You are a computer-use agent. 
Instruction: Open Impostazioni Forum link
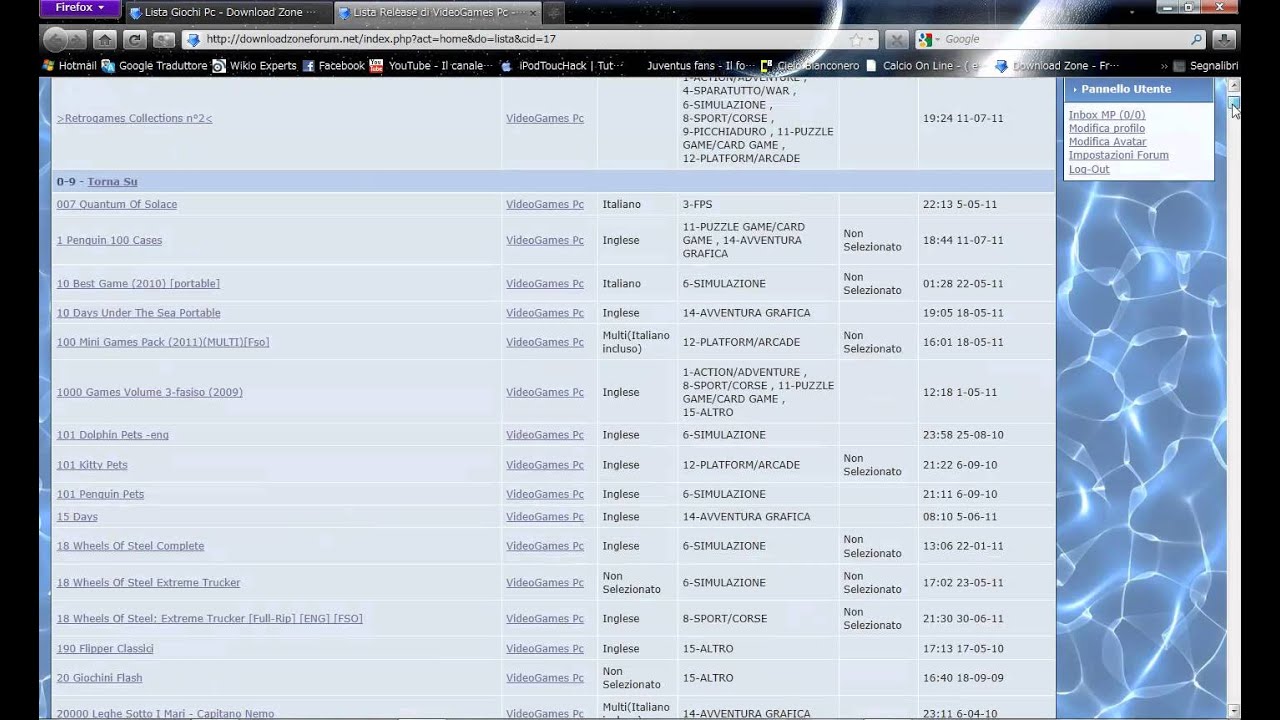[1118, 155]
